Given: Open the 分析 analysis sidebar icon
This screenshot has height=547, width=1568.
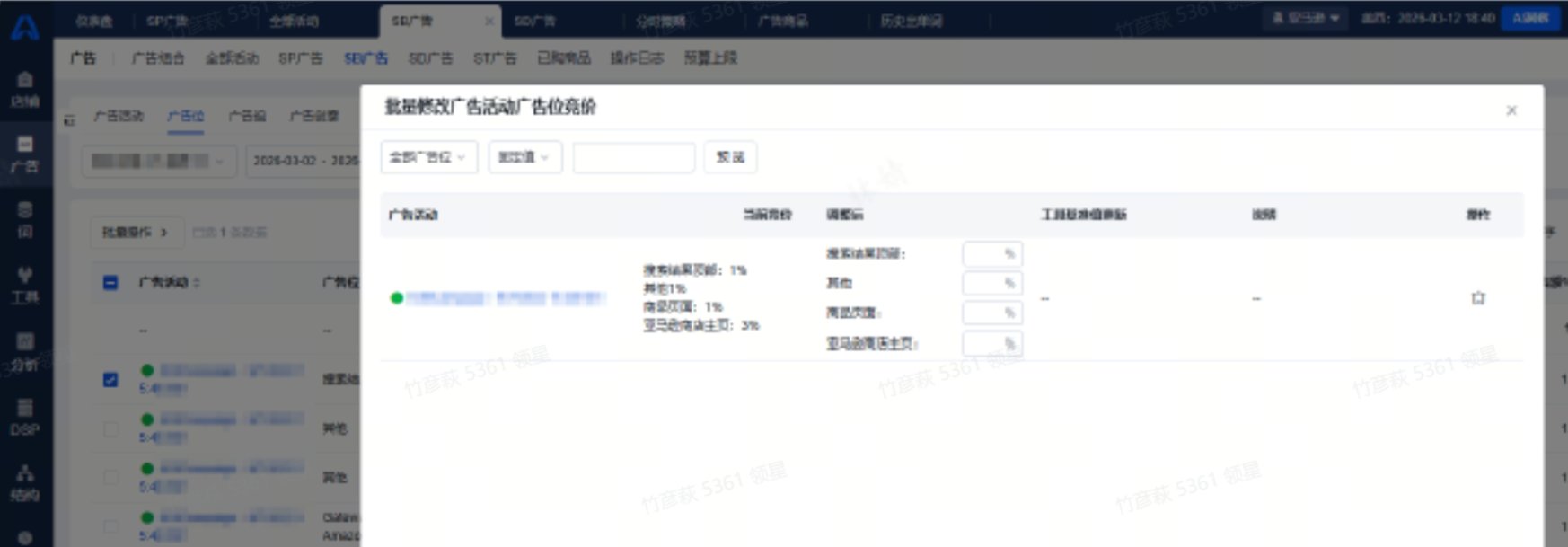Looking at the screenshot, I should pos(25,350).
